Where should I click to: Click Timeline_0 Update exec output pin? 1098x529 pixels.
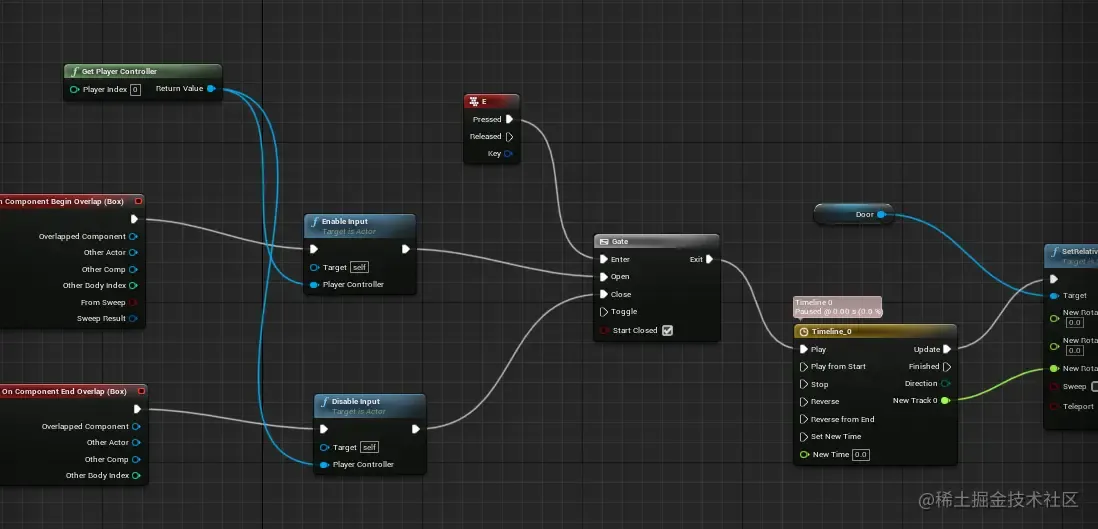click(947, 349)
